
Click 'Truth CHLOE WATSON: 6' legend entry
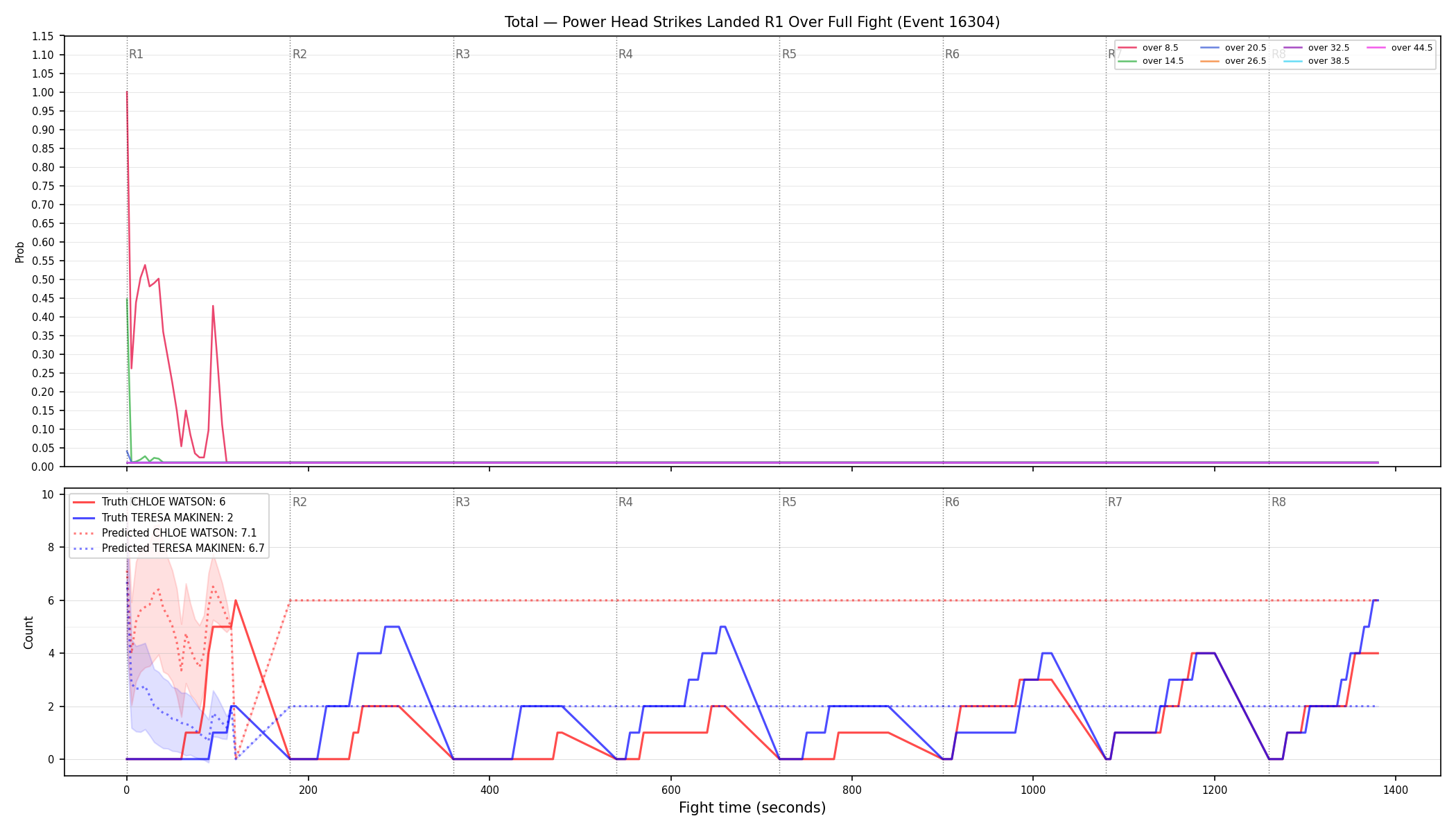(149, 502)
